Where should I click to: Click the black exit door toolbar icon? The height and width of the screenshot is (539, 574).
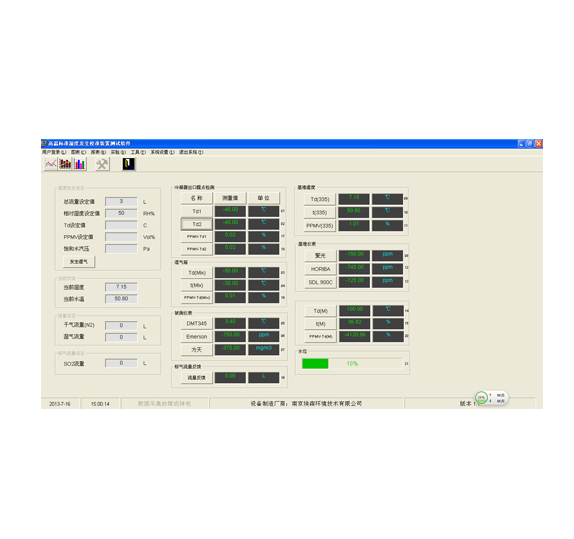[128, 164]
